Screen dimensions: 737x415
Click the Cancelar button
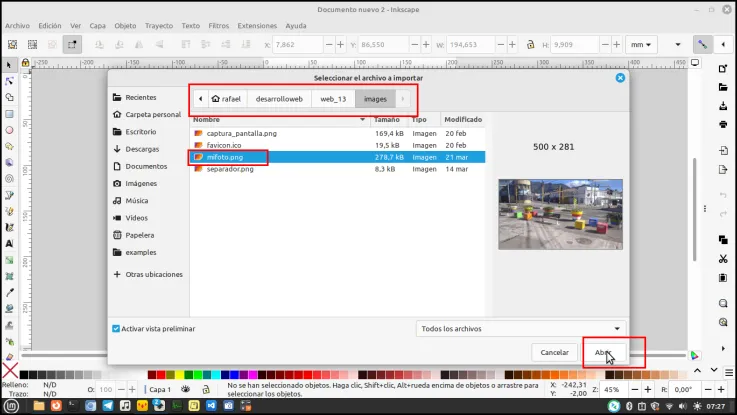555,352
